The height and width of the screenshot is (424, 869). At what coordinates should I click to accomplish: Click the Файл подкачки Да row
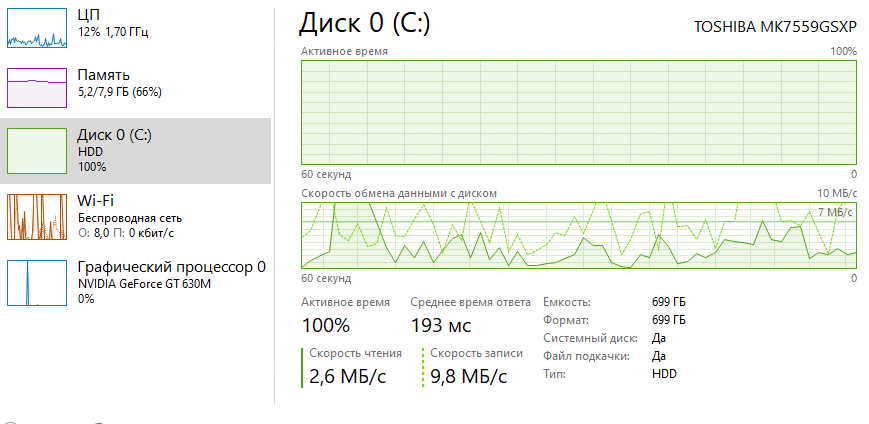[x=604, y=356]
